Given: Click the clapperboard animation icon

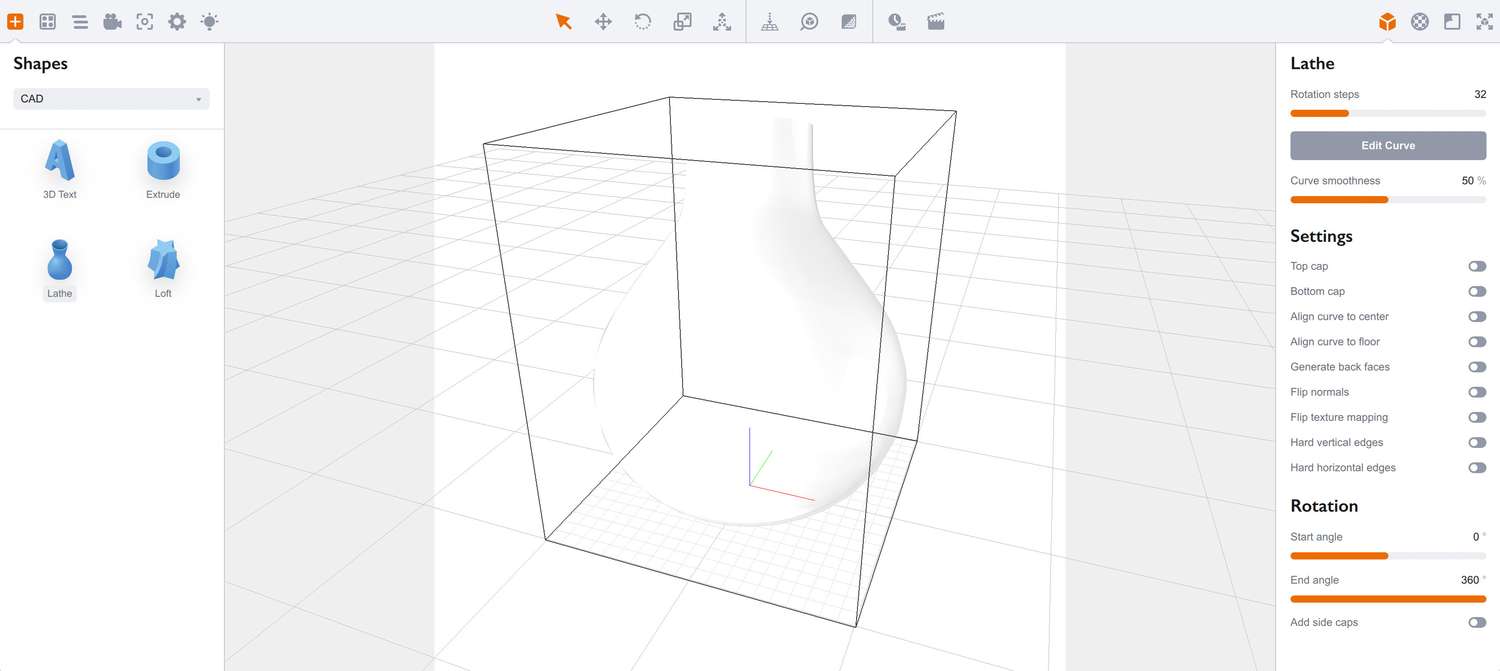Looking at the screenshot, I should (x=936, y=21).
